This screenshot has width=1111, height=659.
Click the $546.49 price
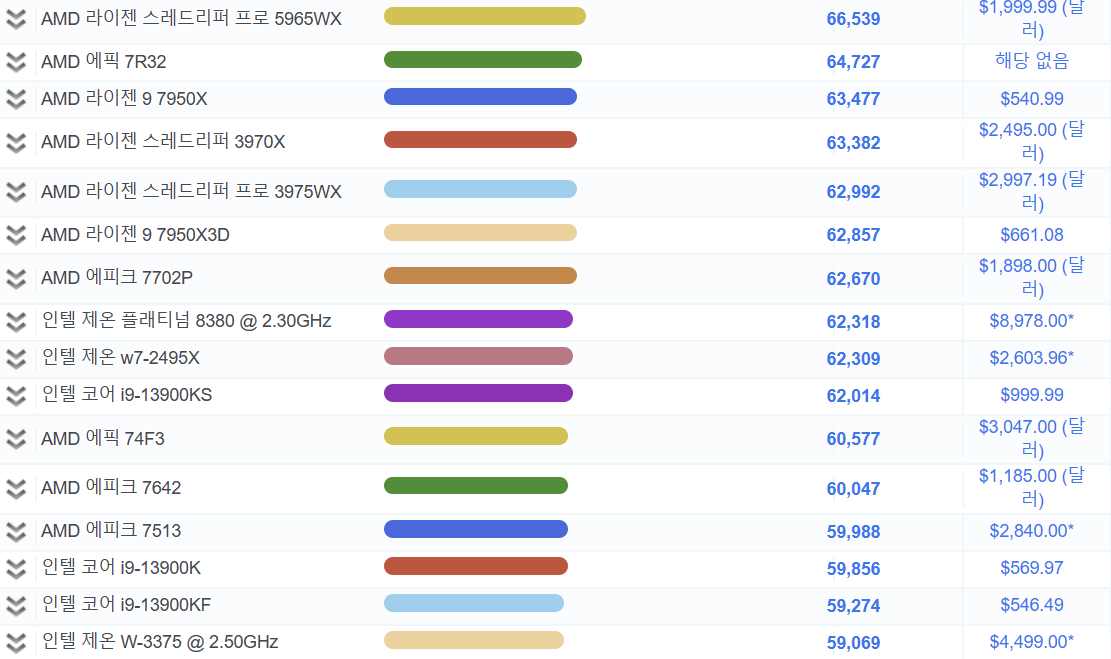click(x=1032, y=604)
